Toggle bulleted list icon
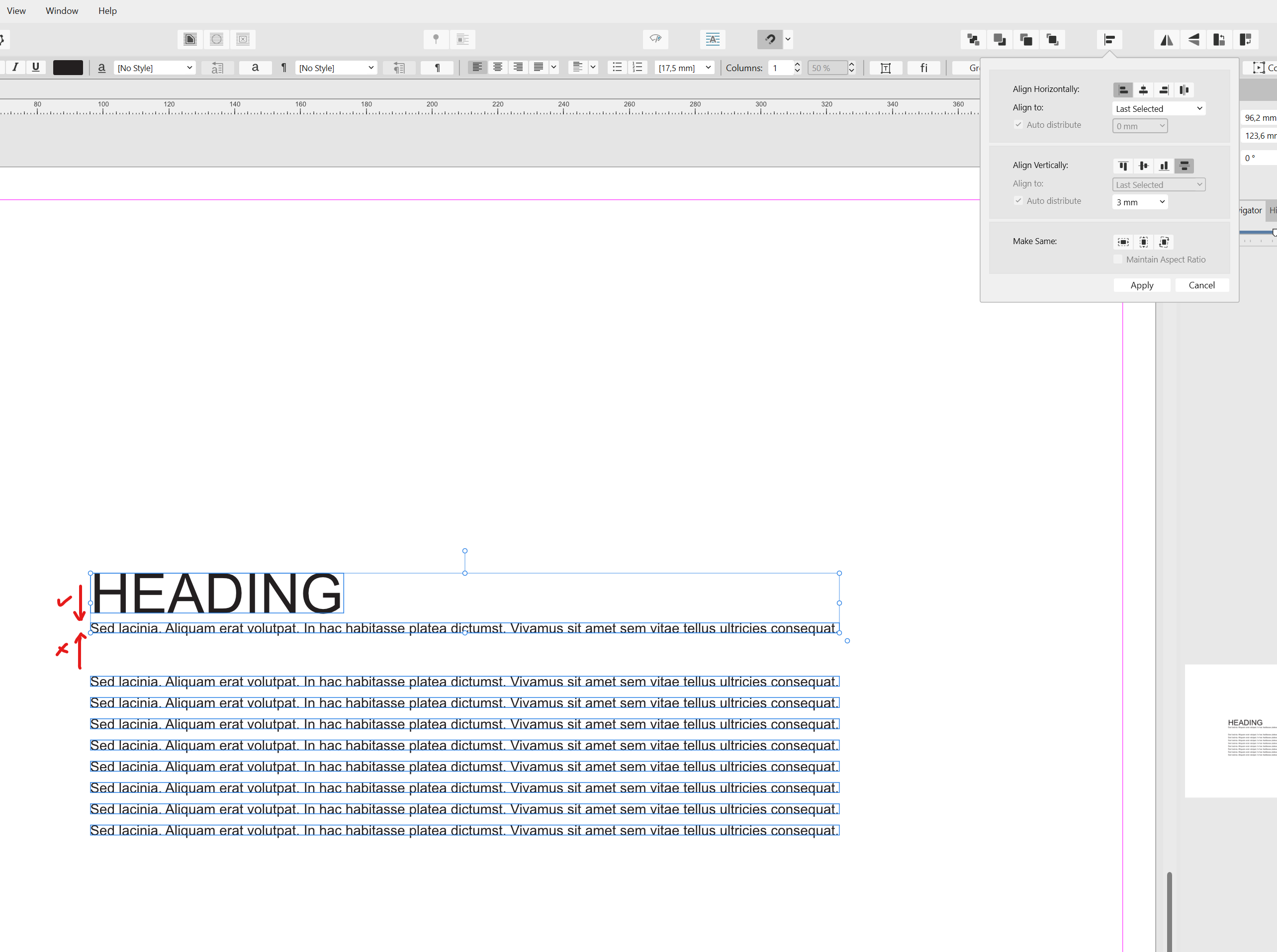Image resolution: width=1277 pixels, height=952 pixels. [617, 68]
